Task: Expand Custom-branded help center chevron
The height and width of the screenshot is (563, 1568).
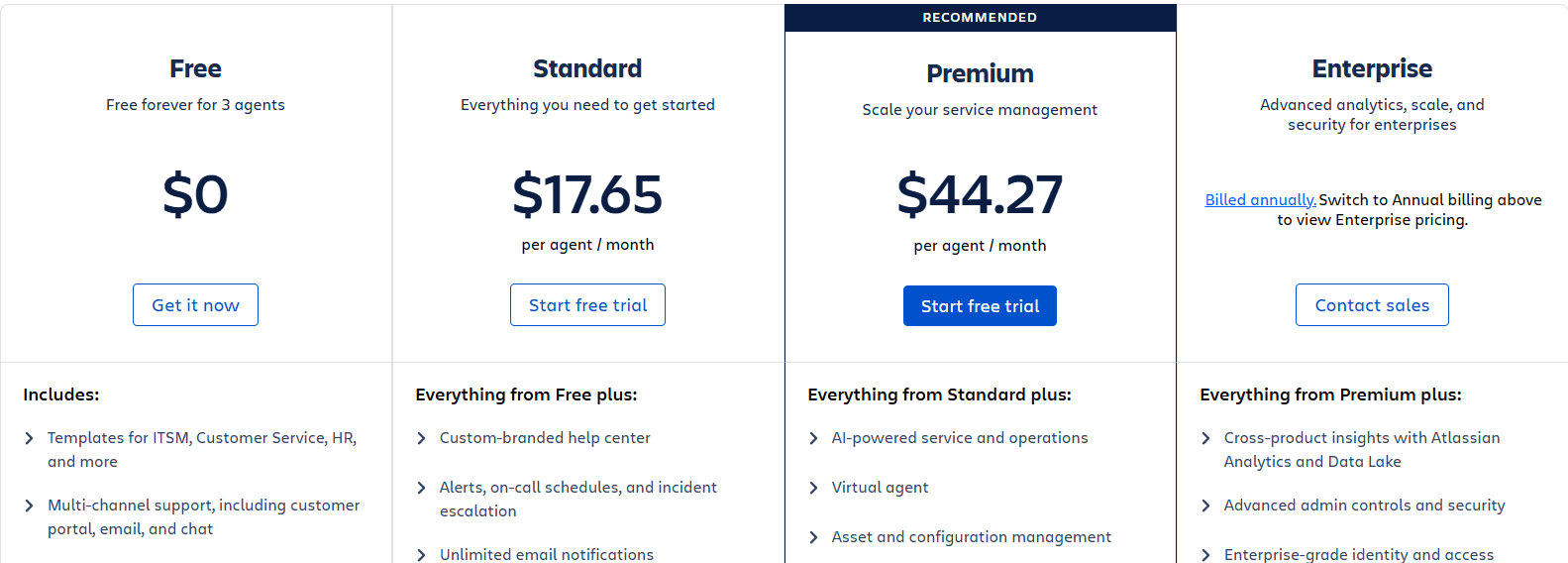Action: [x=421, y=438]
